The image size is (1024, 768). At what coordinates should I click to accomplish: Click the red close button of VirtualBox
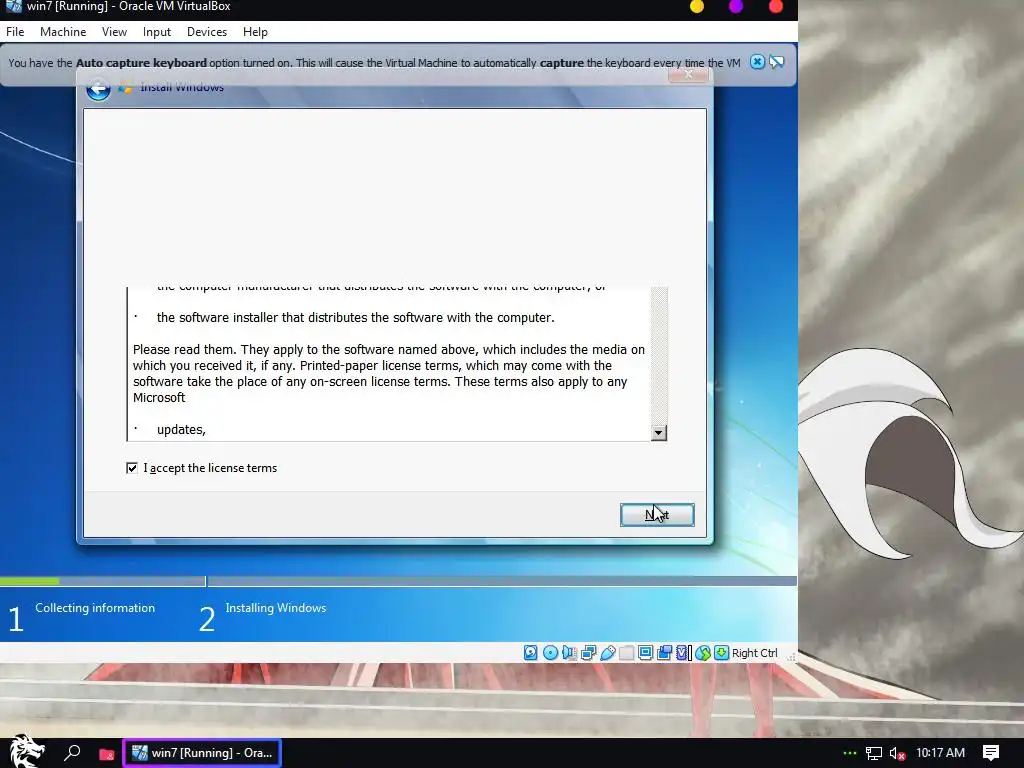click(x=776, y=7)
